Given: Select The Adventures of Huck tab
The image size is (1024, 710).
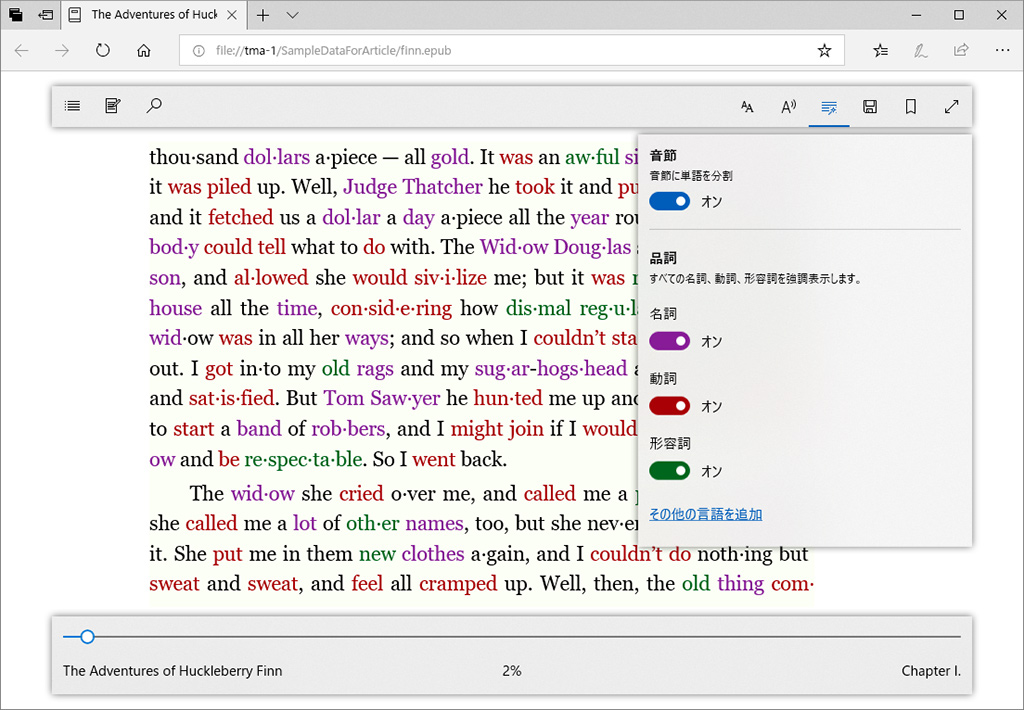Looking at the screenshot, I should pyautogui.click(x=153, y=14).
